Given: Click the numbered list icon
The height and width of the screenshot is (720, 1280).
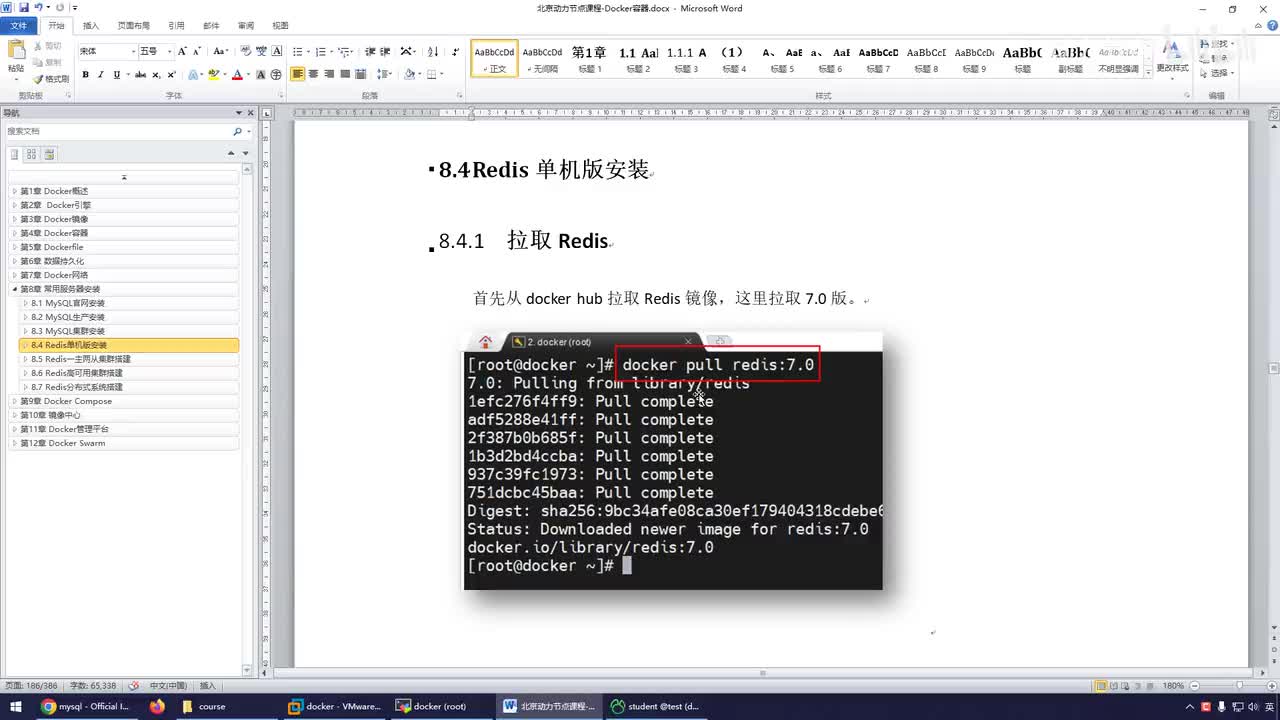Looking at the screenshot, I should point(320,51).
